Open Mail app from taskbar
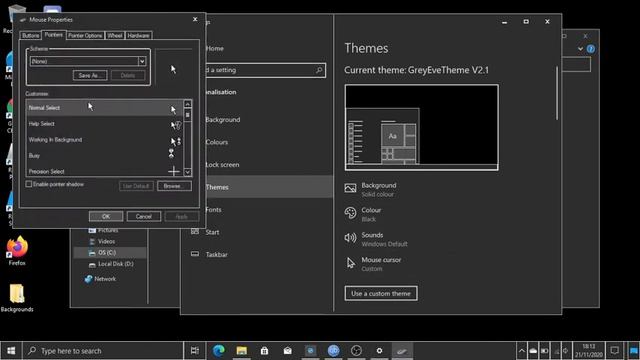640x360 pixels. click(x=288, y=351)
